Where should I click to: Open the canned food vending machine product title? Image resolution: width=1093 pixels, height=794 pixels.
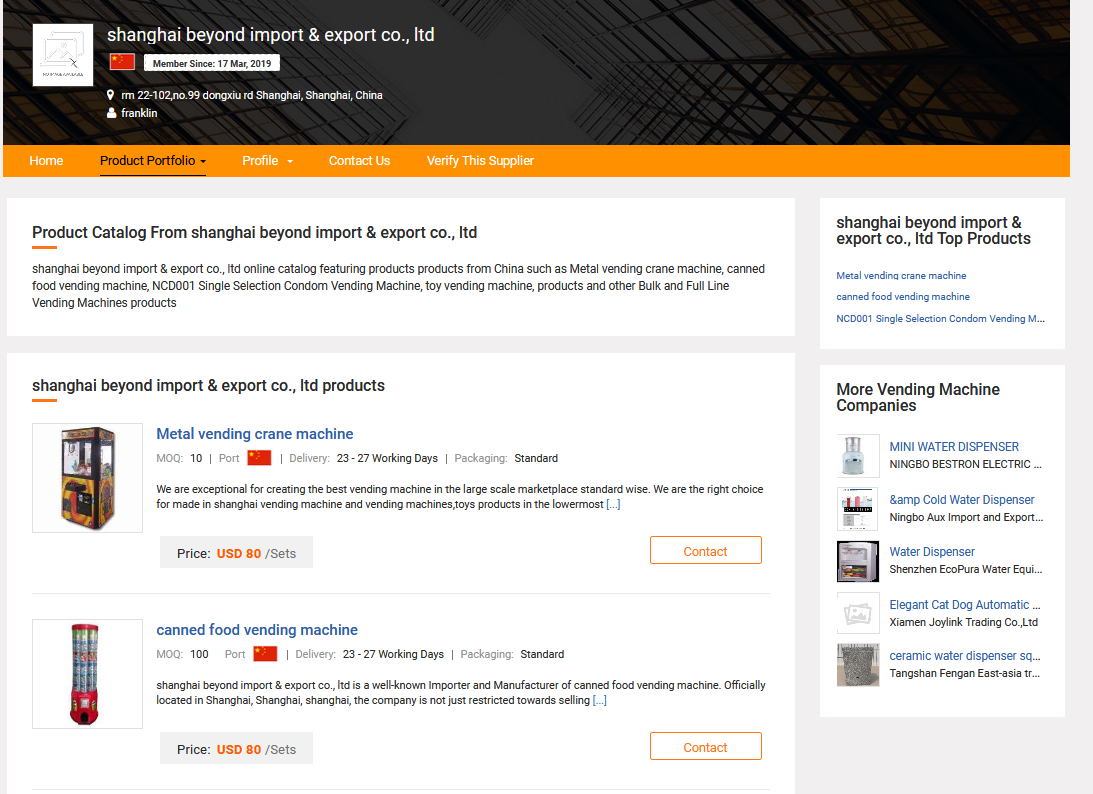257,629
